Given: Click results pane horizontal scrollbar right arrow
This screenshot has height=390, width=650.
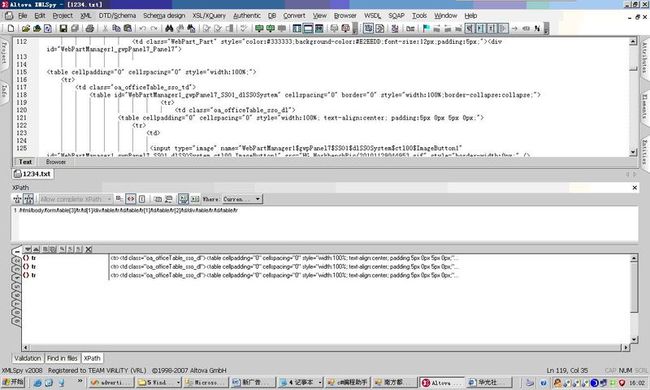Looking at the screenshot, I should click(626, 347).
